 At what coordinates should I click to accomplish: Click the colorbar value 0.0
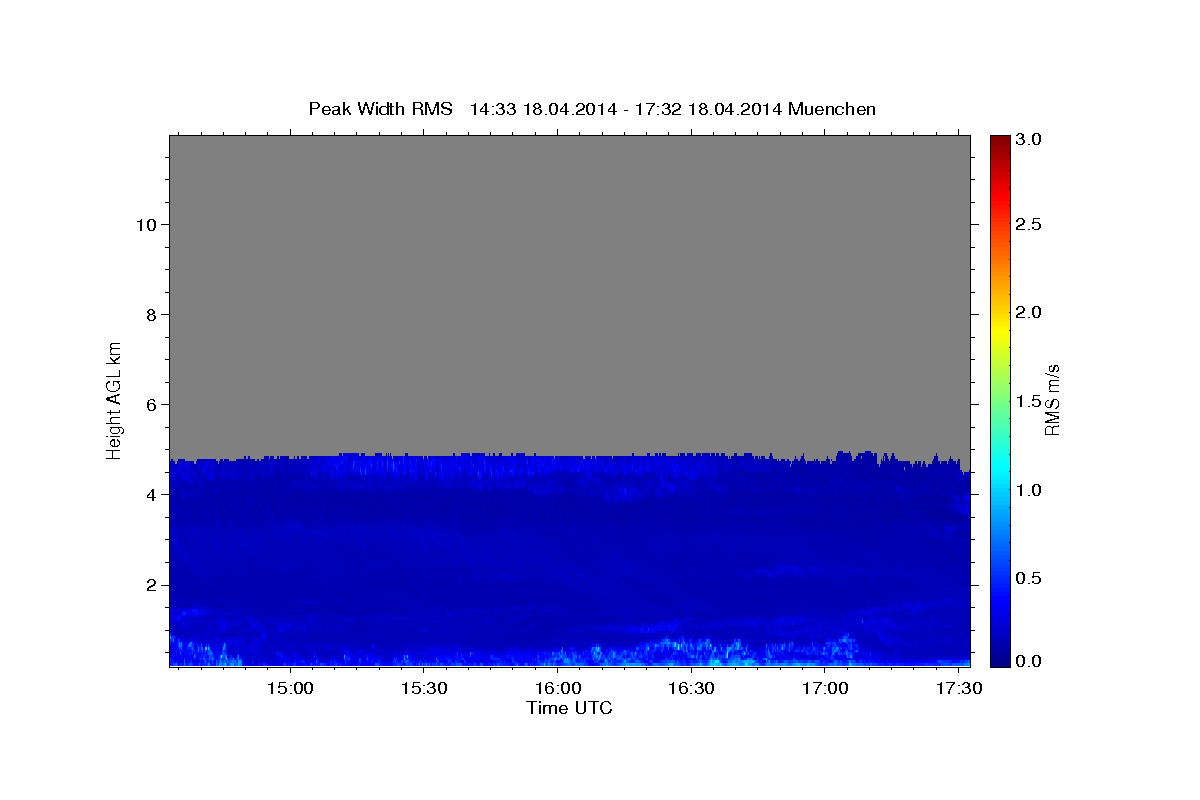coord(1030,661)
